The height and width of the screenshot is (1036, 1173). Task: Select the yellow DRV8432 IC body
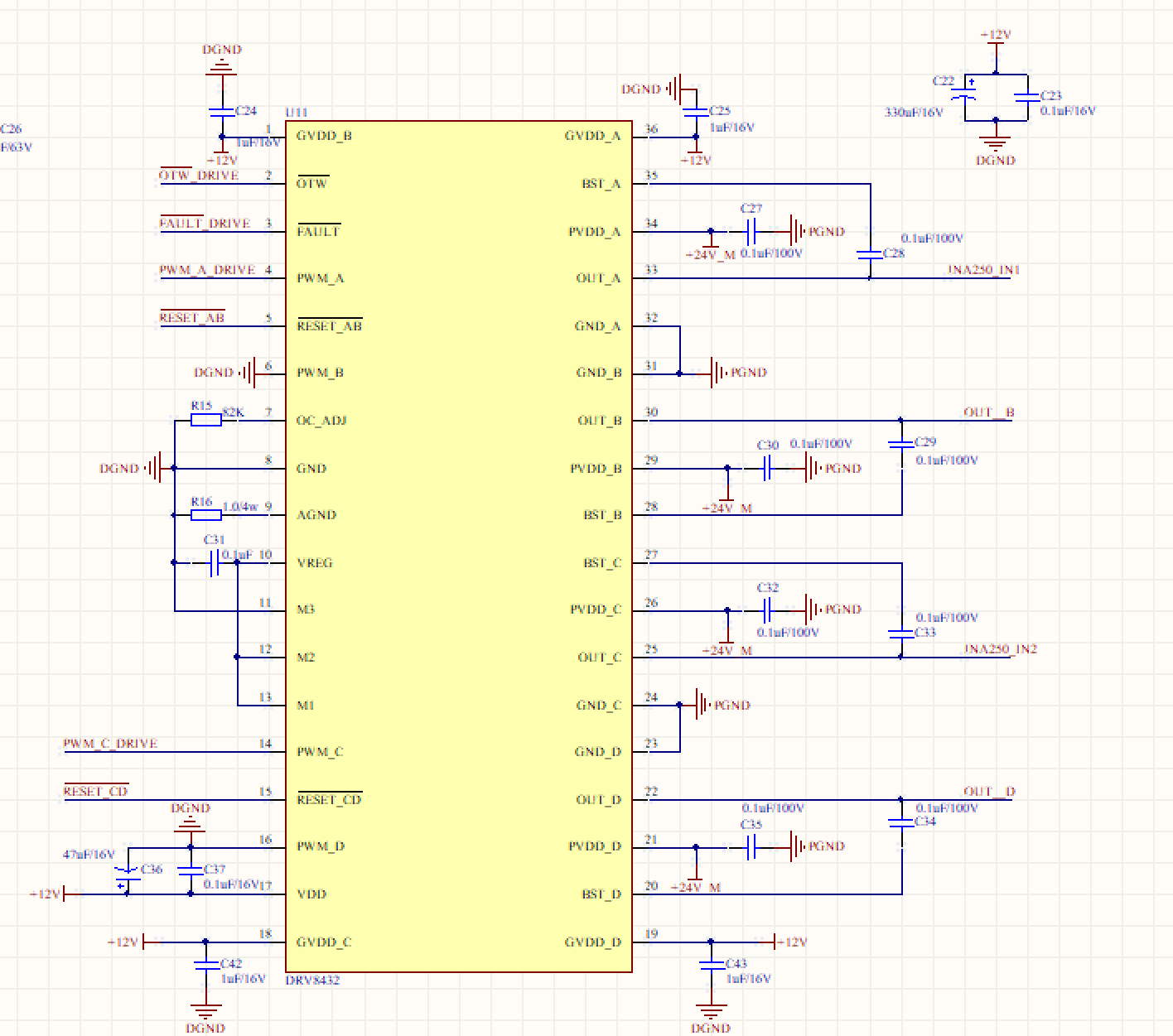click(x=459, y=547)
